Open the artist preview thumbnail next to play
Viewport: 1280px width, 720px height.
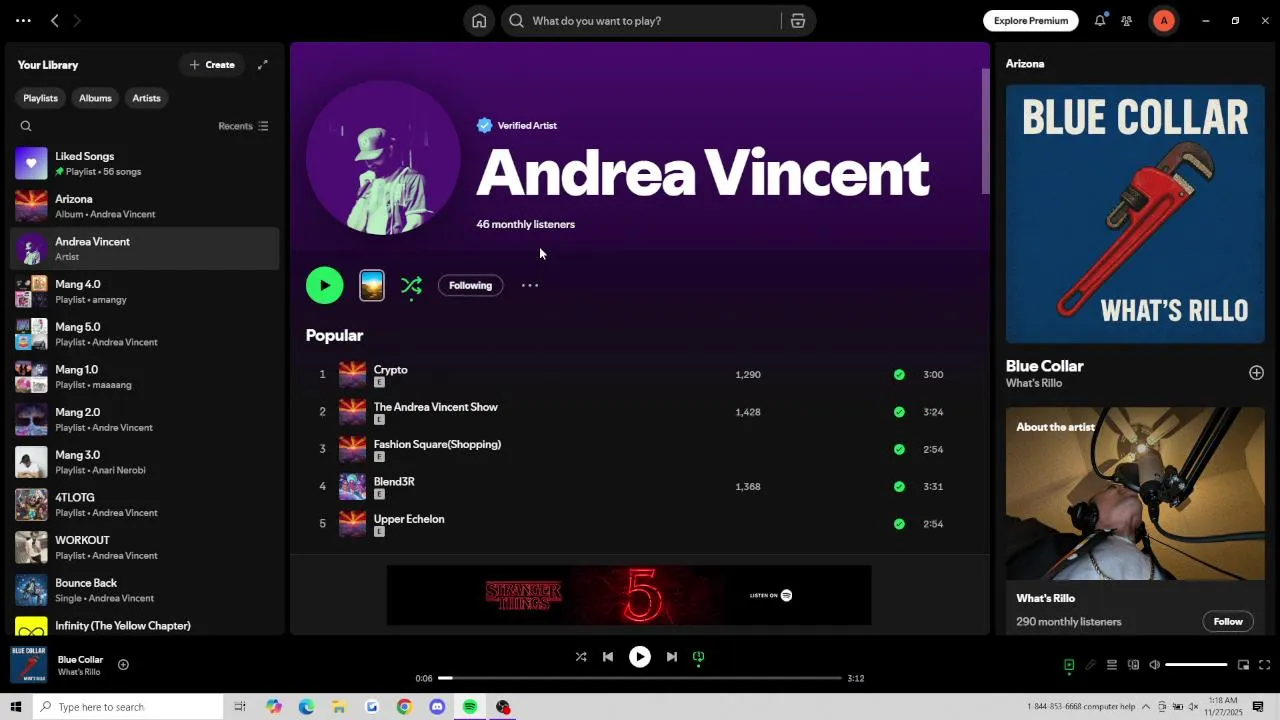372,286
